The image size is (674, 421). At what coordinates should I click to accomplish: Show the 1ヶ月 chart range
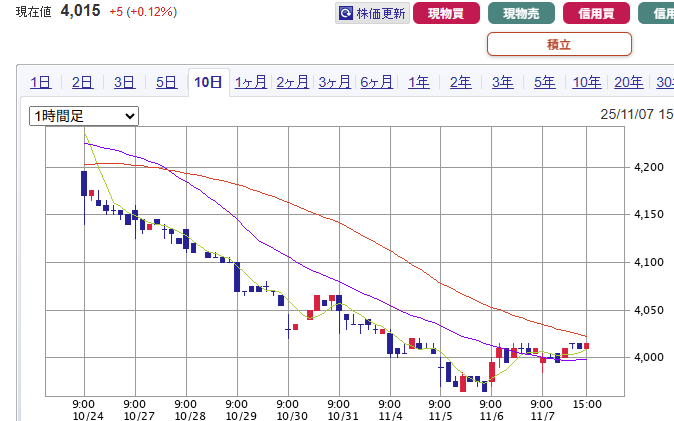click(x=250, y=82)
